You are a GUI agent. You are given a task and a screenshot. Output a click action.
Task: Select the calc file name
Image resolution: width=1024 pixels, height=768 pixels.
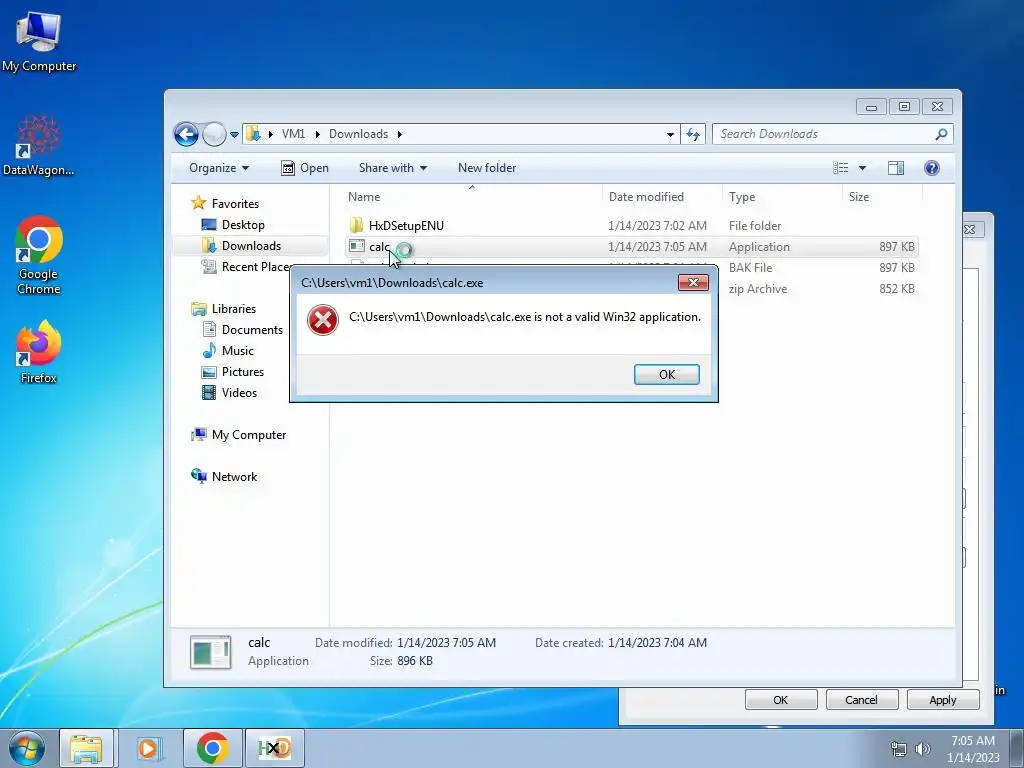379,247
